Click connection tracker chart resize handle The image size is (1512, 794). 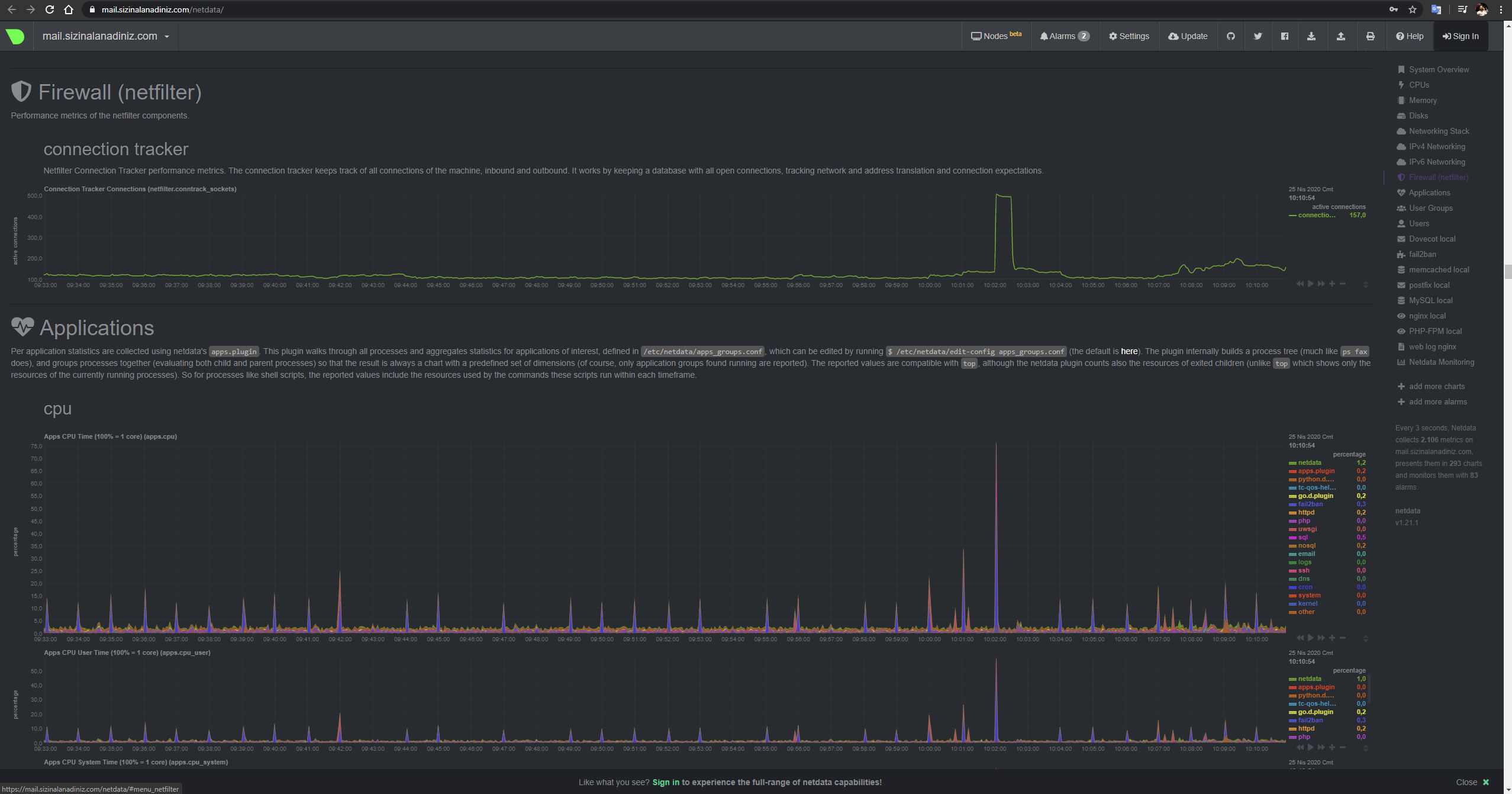point(1365,284)
